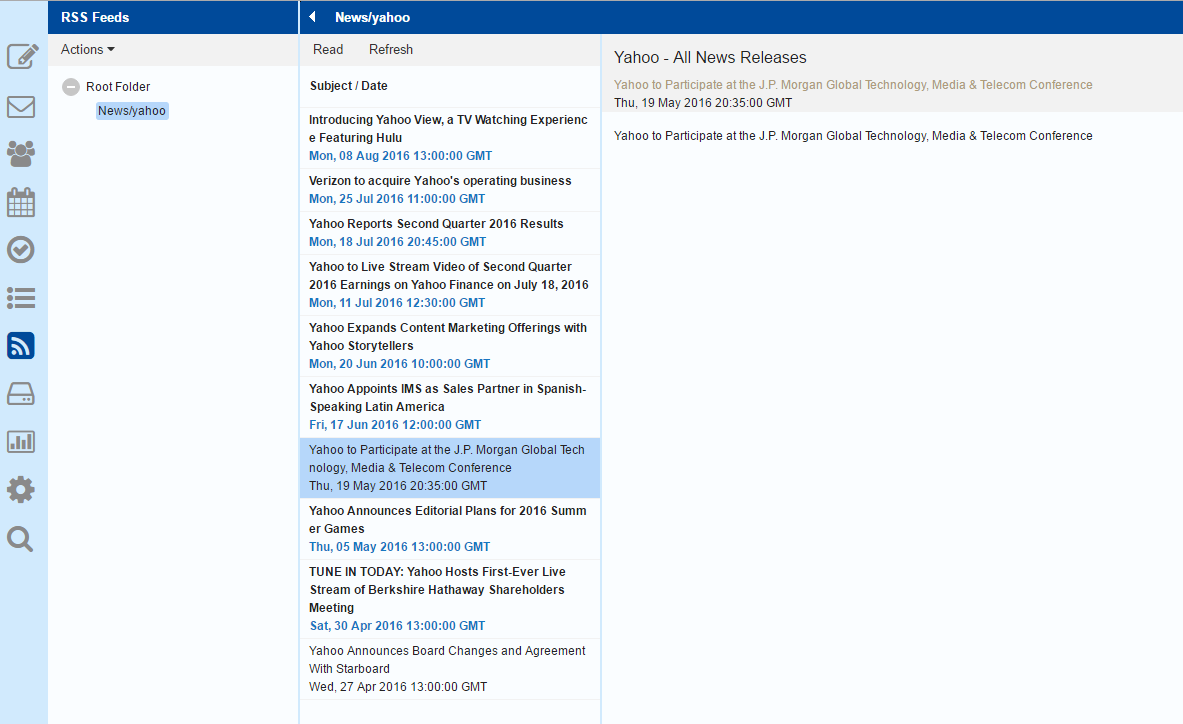Open the mail envelope icon
This screenshot has width=1183, height=724.
(21, 106)
